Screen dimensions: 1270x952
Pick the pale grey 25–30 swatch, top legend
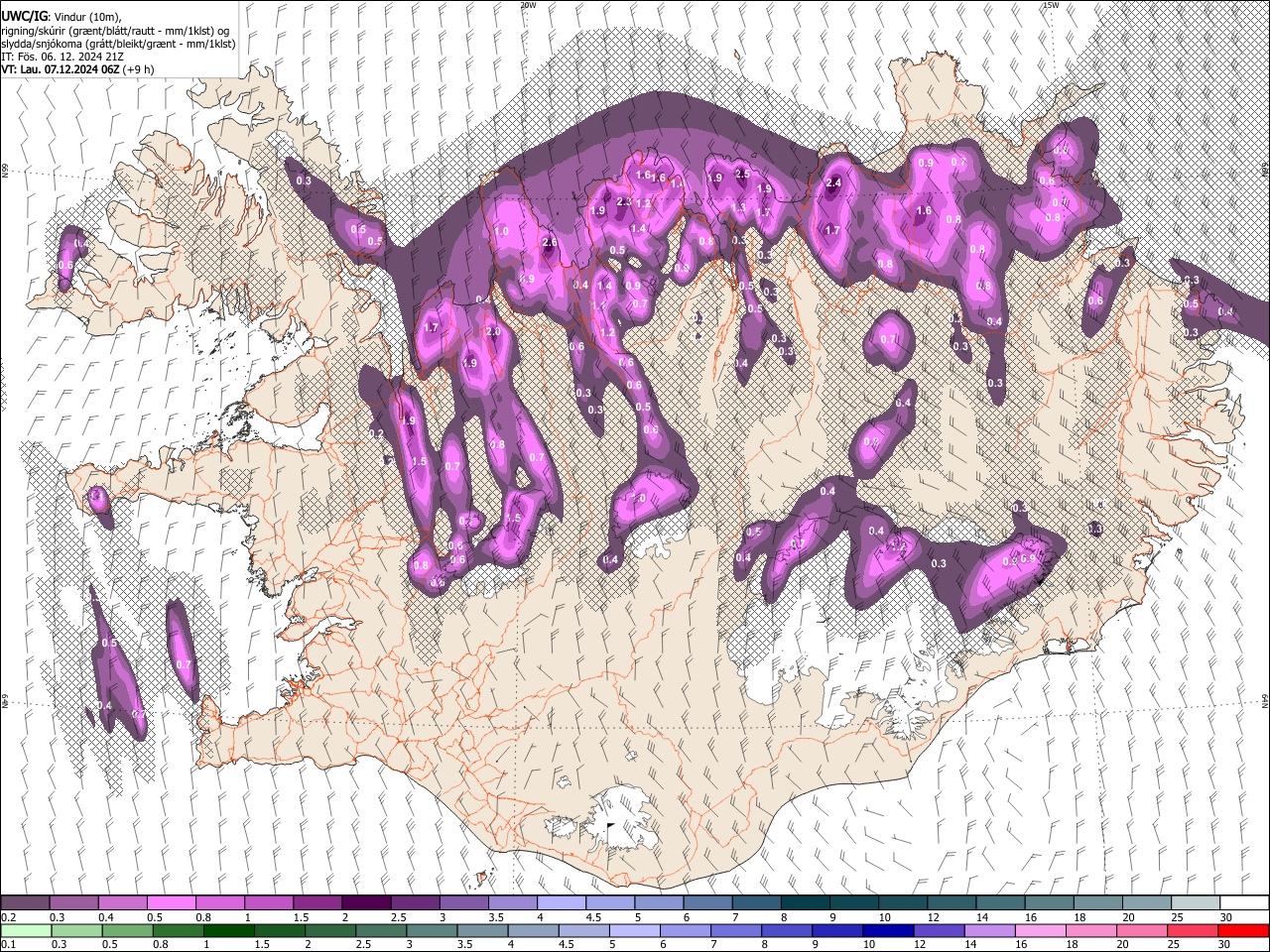point(1194,902)
